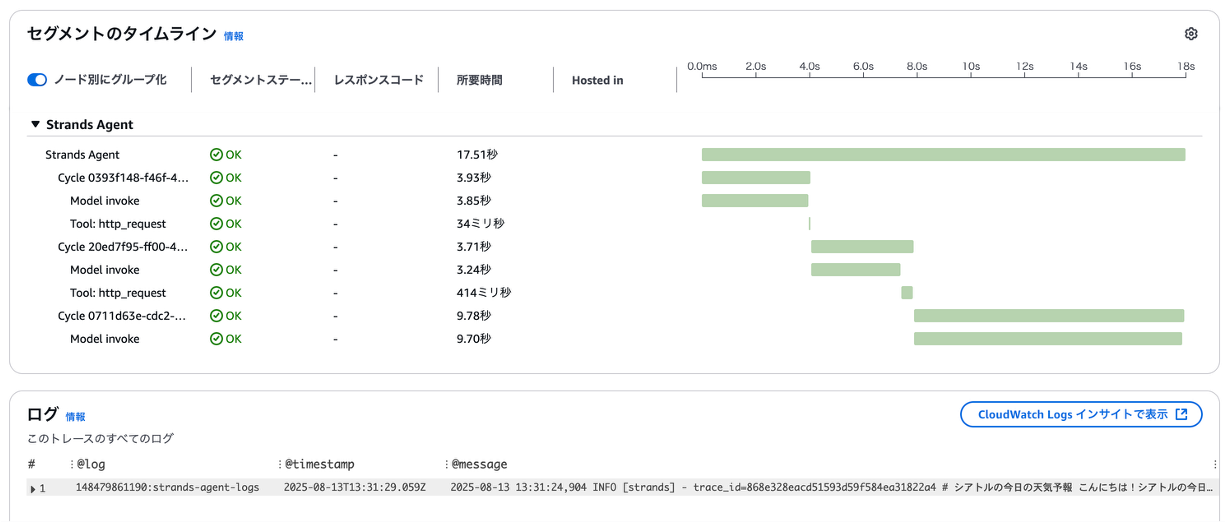Select the Strands Agent root segment row

coord(82,155)
